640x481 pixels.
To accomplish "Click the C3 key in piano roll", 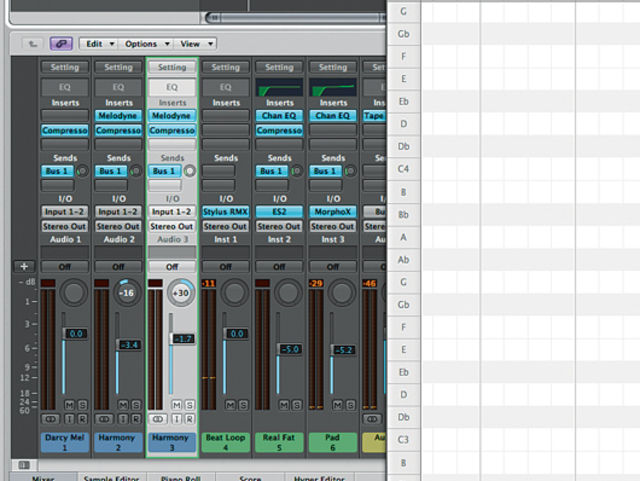I will coord(403,440).
